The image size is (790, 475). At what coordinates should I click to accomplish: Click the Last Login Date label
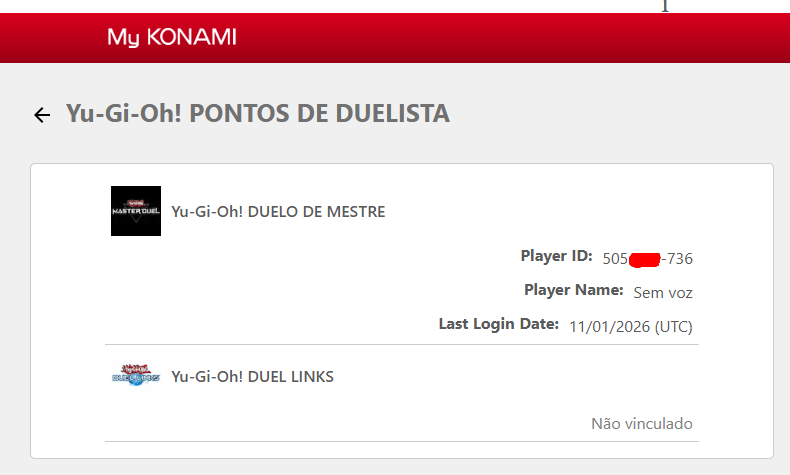click(499, 324)
